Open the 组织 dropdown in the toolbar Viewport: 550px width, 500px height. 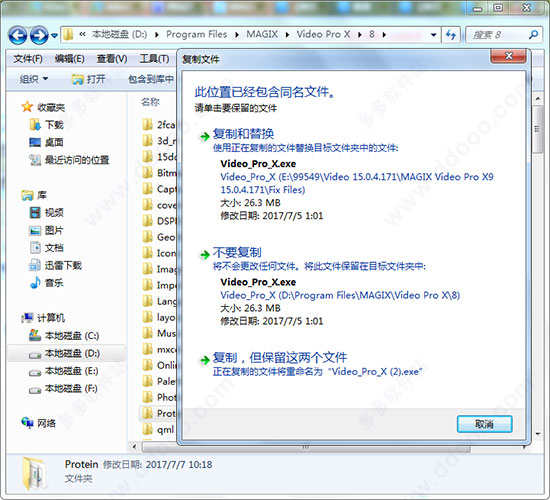(34, 79)
